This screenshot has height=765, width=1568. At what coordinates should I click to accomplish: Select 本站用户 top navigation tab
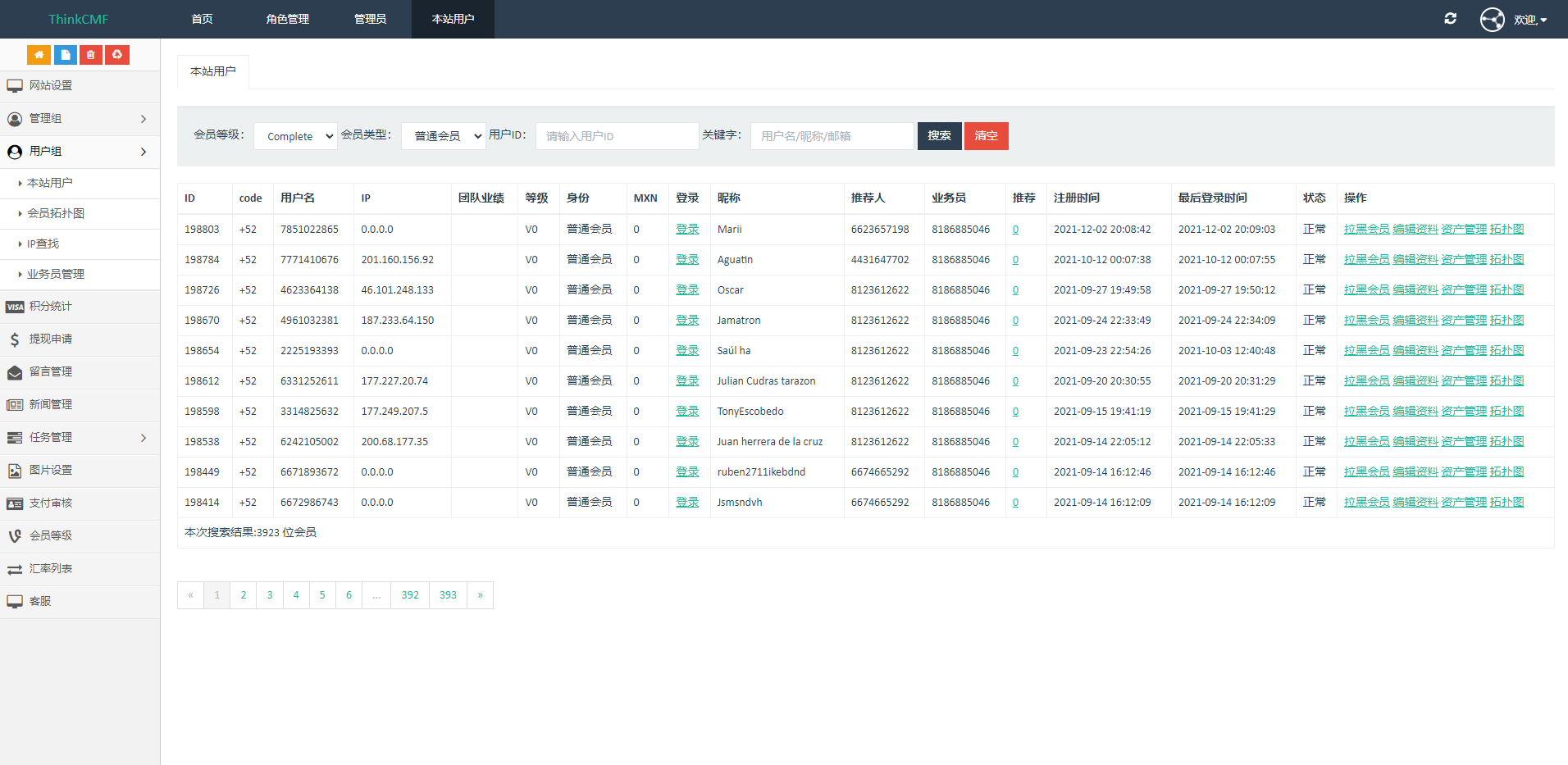tap(453, 19)
